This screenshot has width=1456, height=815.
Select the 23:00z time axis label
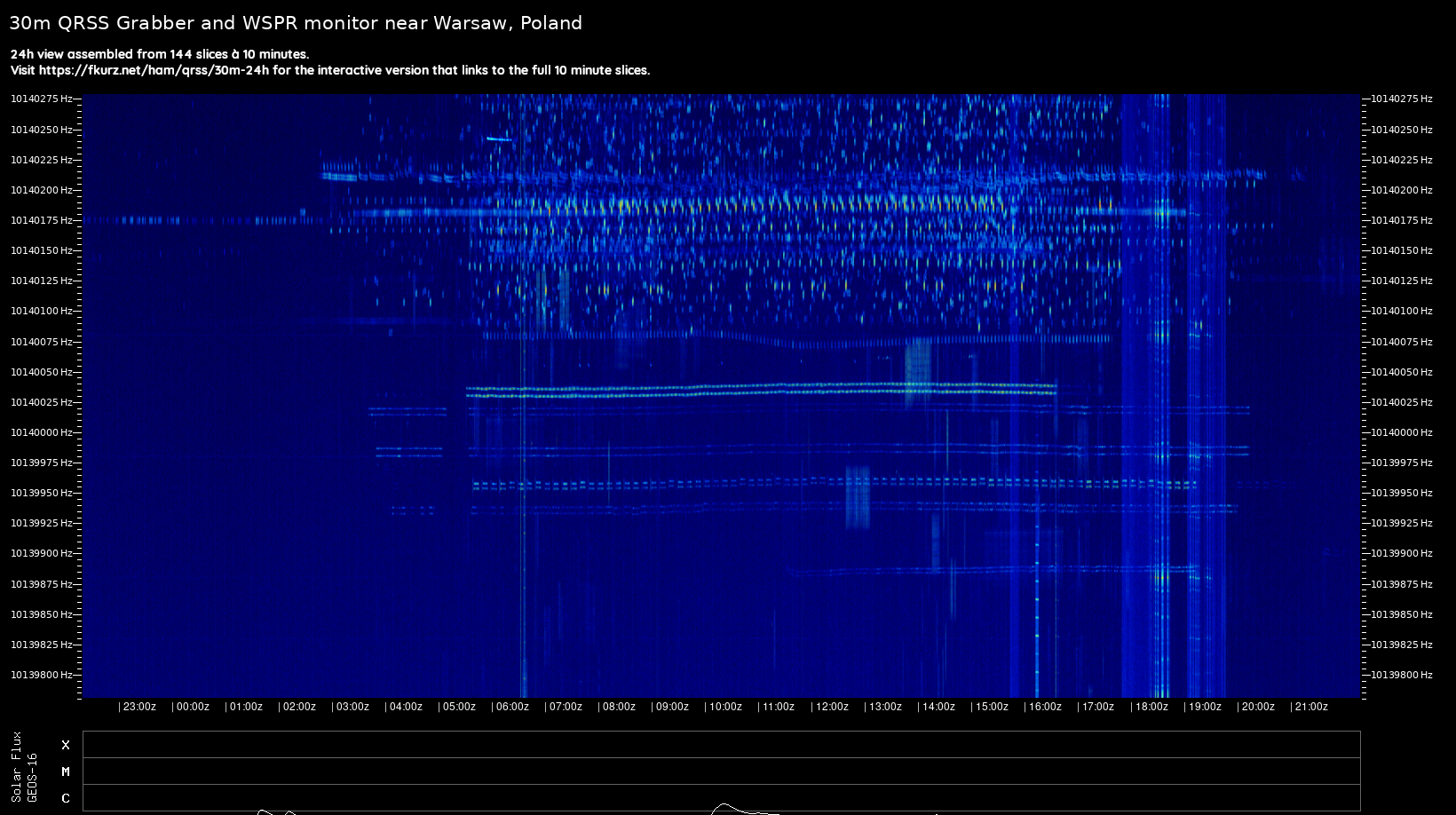point(138,707)
